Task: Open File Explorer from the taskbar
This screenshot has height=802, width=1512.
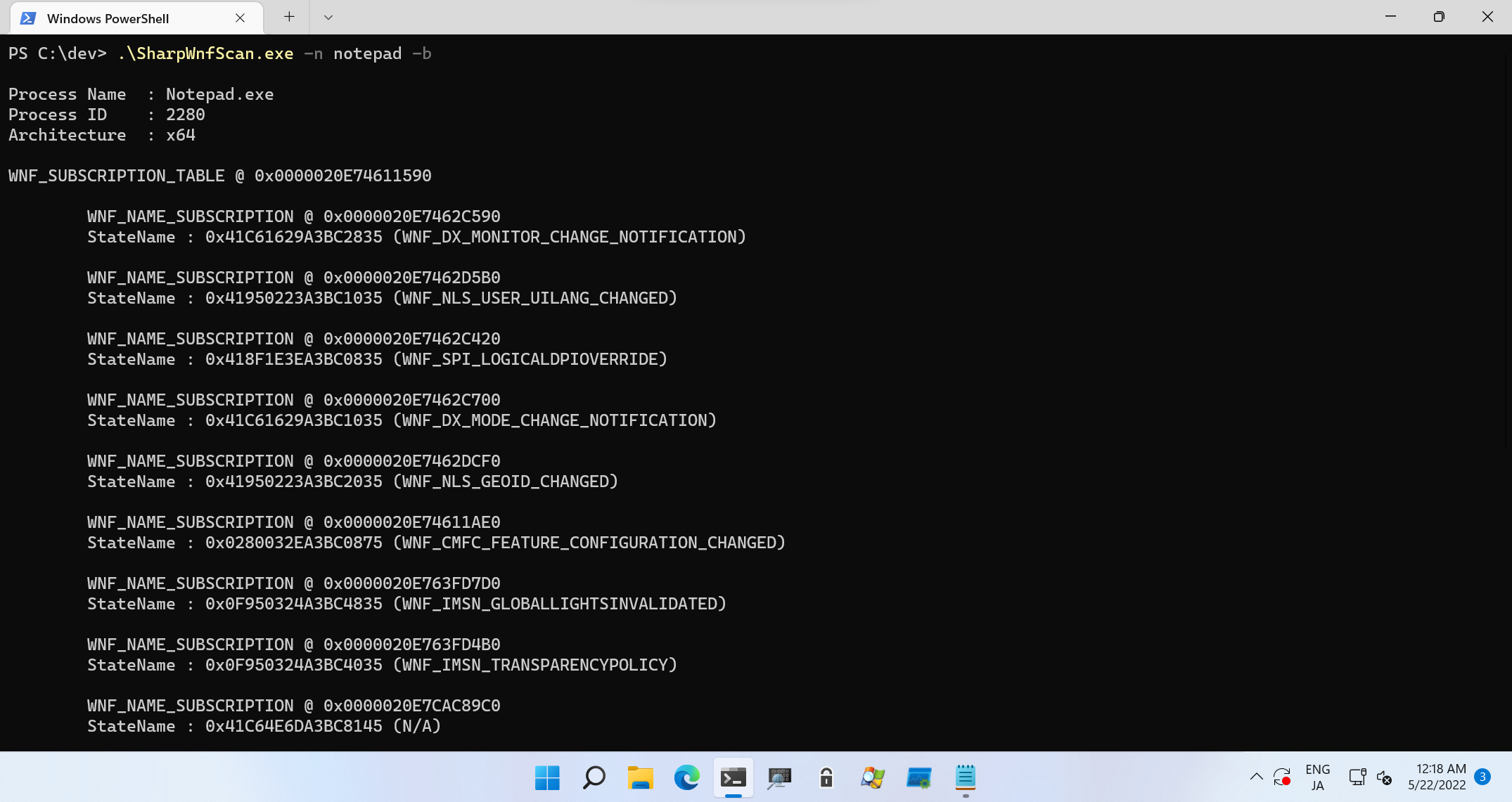Action: pos(640,778)
